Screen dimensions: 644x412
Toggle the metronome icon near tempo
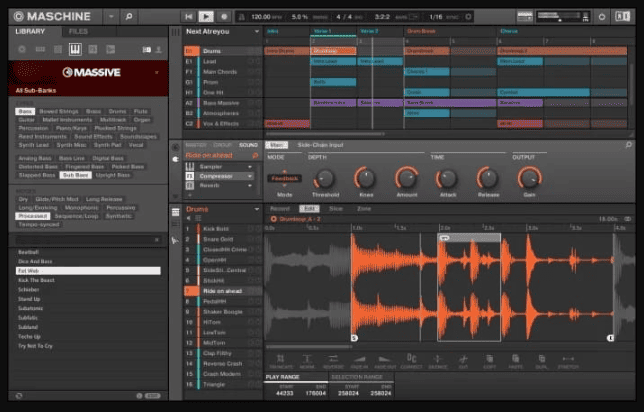point(242,17)
